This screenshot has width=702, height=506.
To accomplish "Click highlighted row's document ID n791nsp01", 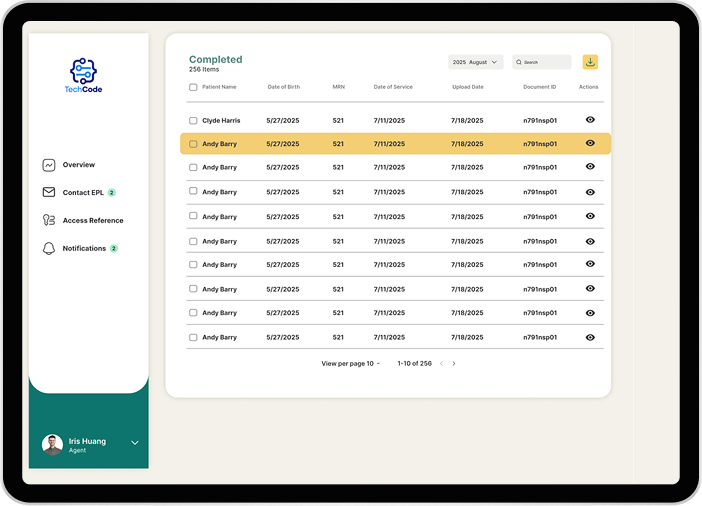I will (x=540, y=144).
